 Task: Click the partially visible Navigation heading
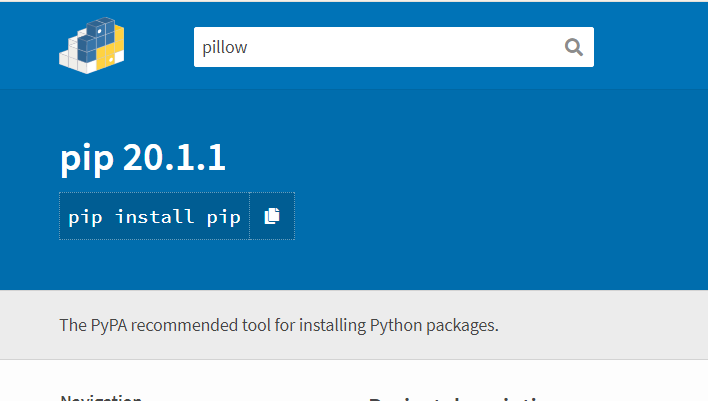101,397
